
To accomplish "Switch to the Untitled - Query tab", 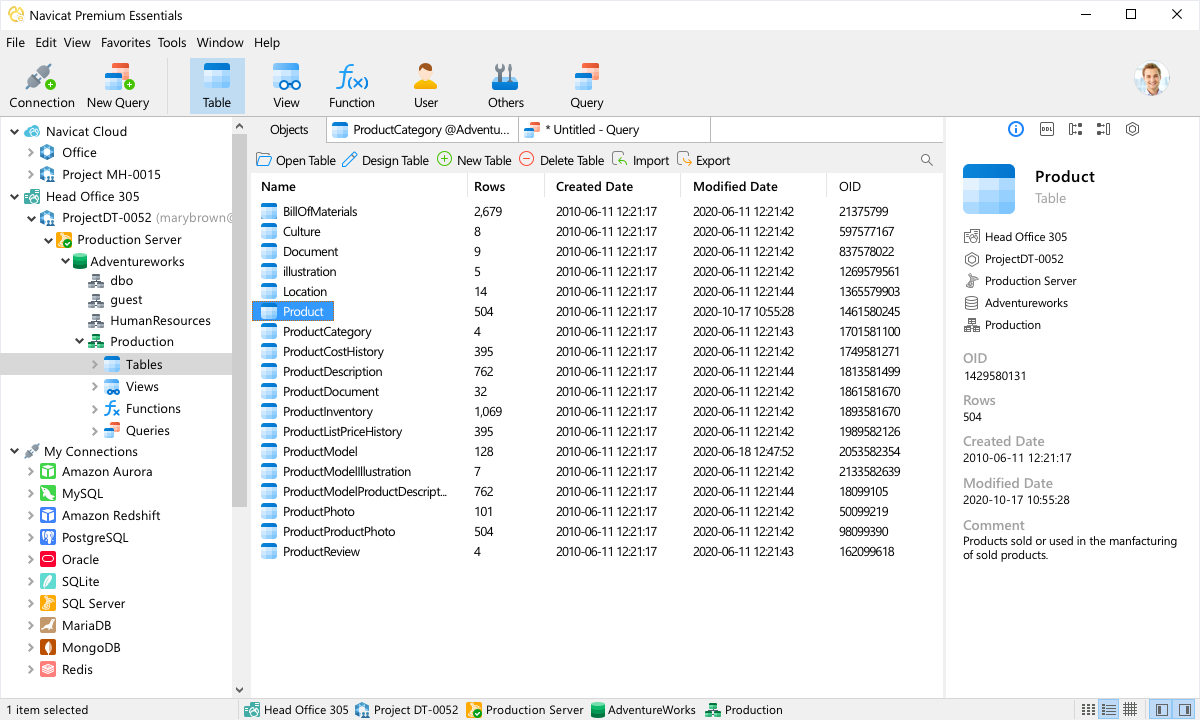I will [614, 130].
